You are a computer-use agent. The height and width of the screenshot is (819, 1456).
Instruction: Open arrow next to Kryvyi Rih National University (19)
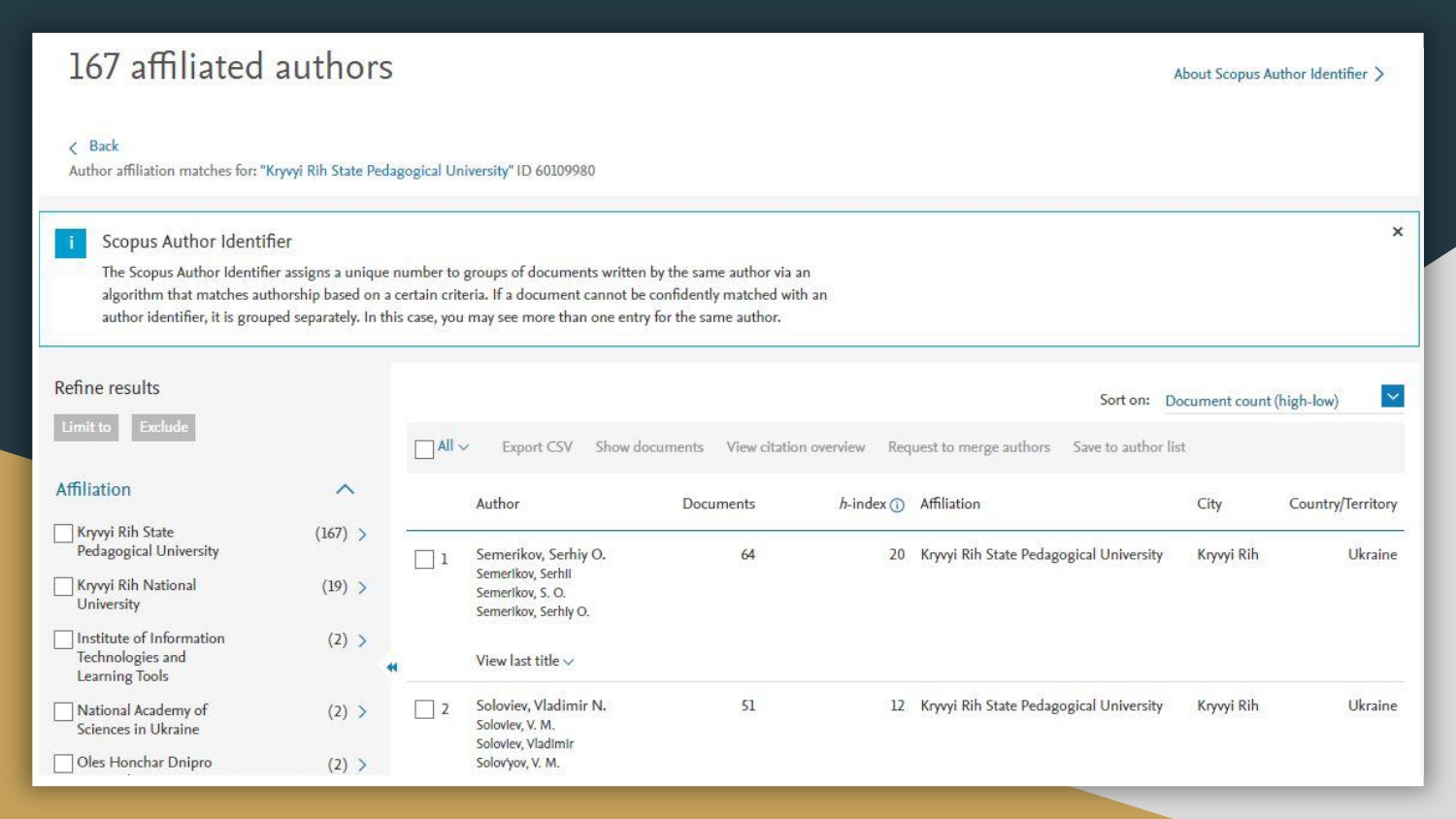coord(362,587)
